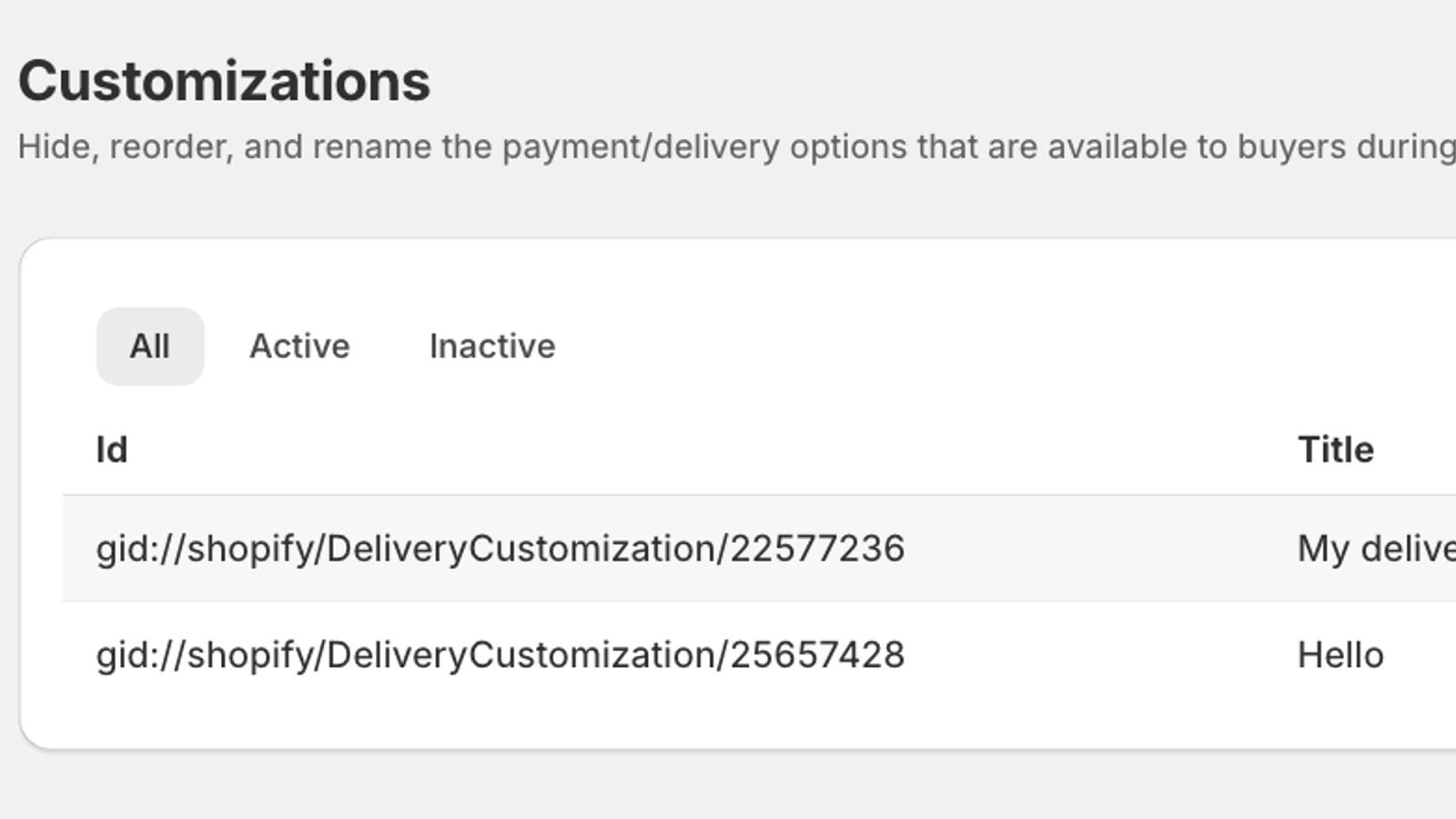Switch to the Active filter tab
The image size is (1456, 819).
pyautogui.click(x=298, y=346)
